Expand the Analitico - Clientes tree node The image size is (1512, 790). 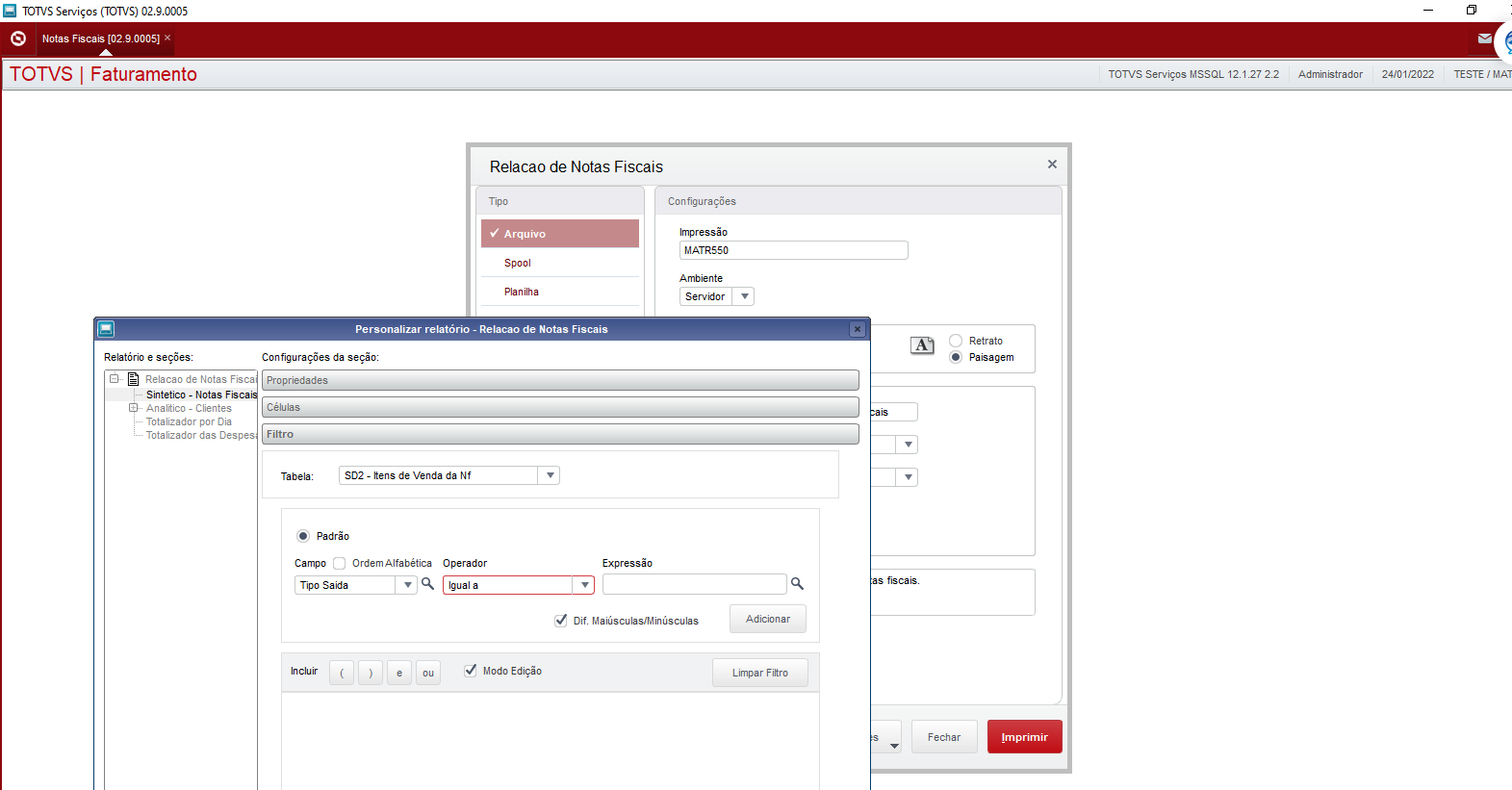[x=134, y=408]
